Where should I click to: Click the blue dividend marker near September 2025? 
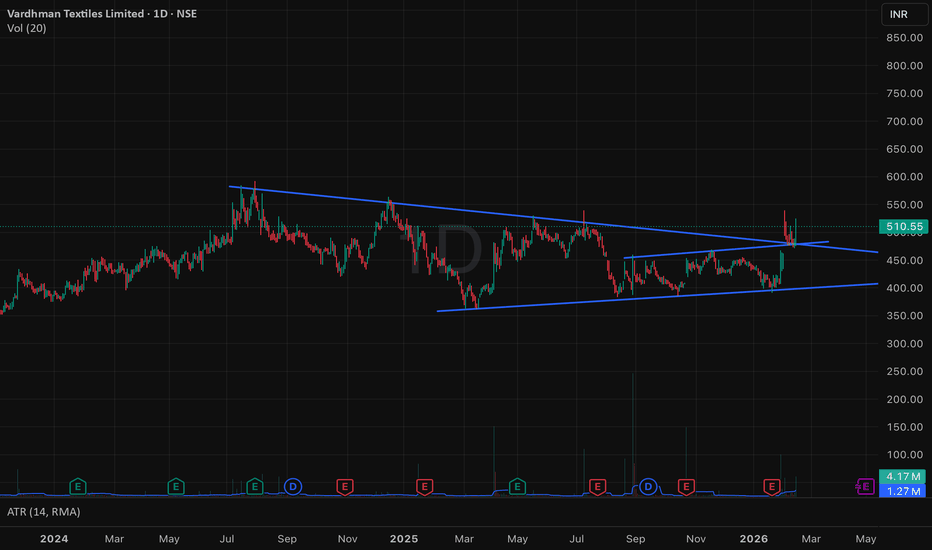click(648, 486)
